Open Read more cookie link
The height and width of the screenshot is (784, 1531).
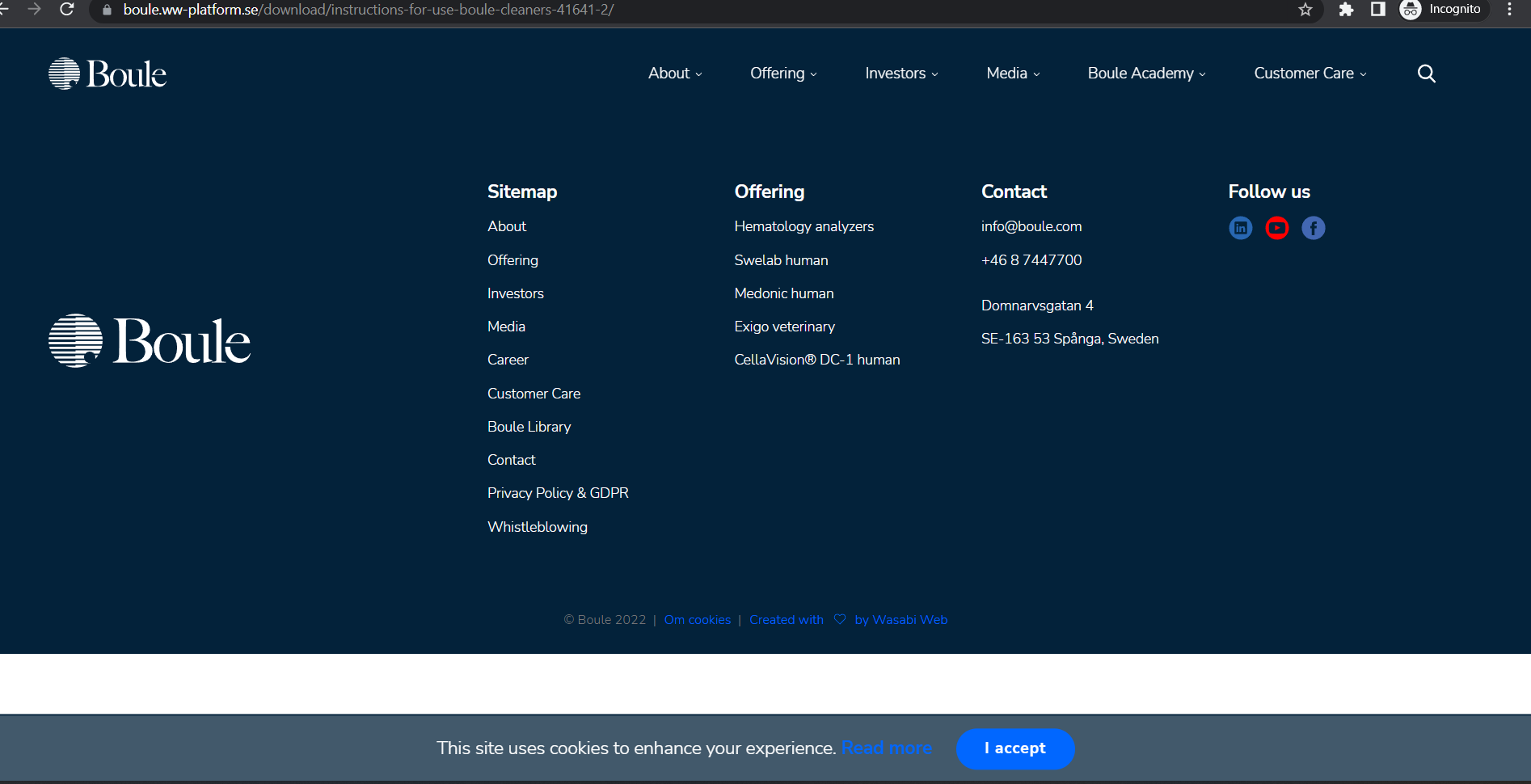click(886, 748)
